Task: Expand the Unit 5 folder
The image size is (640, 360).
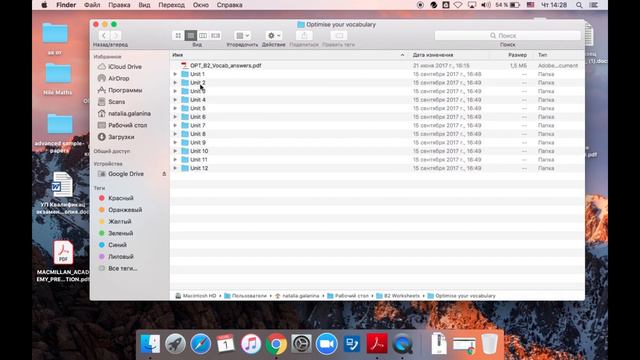Action: (175, 109)
